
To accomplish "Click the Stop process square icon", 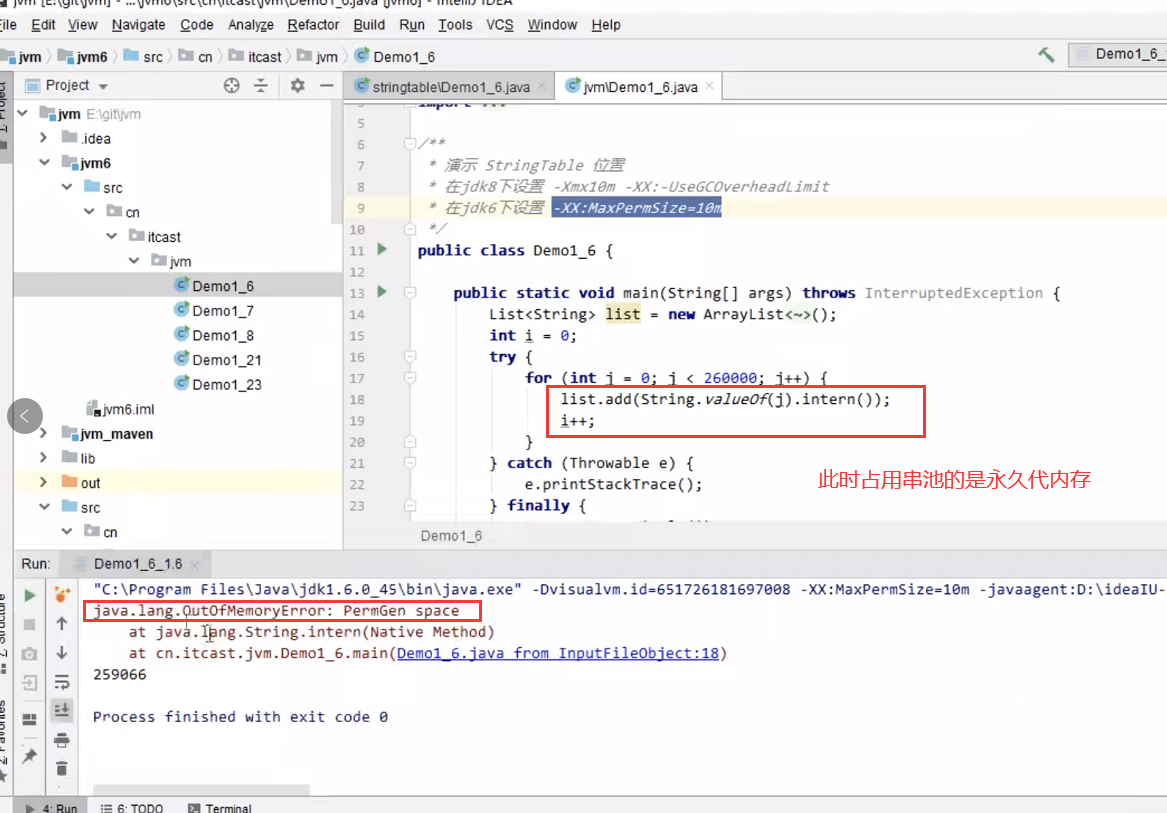I will click(x=29, y=624).
